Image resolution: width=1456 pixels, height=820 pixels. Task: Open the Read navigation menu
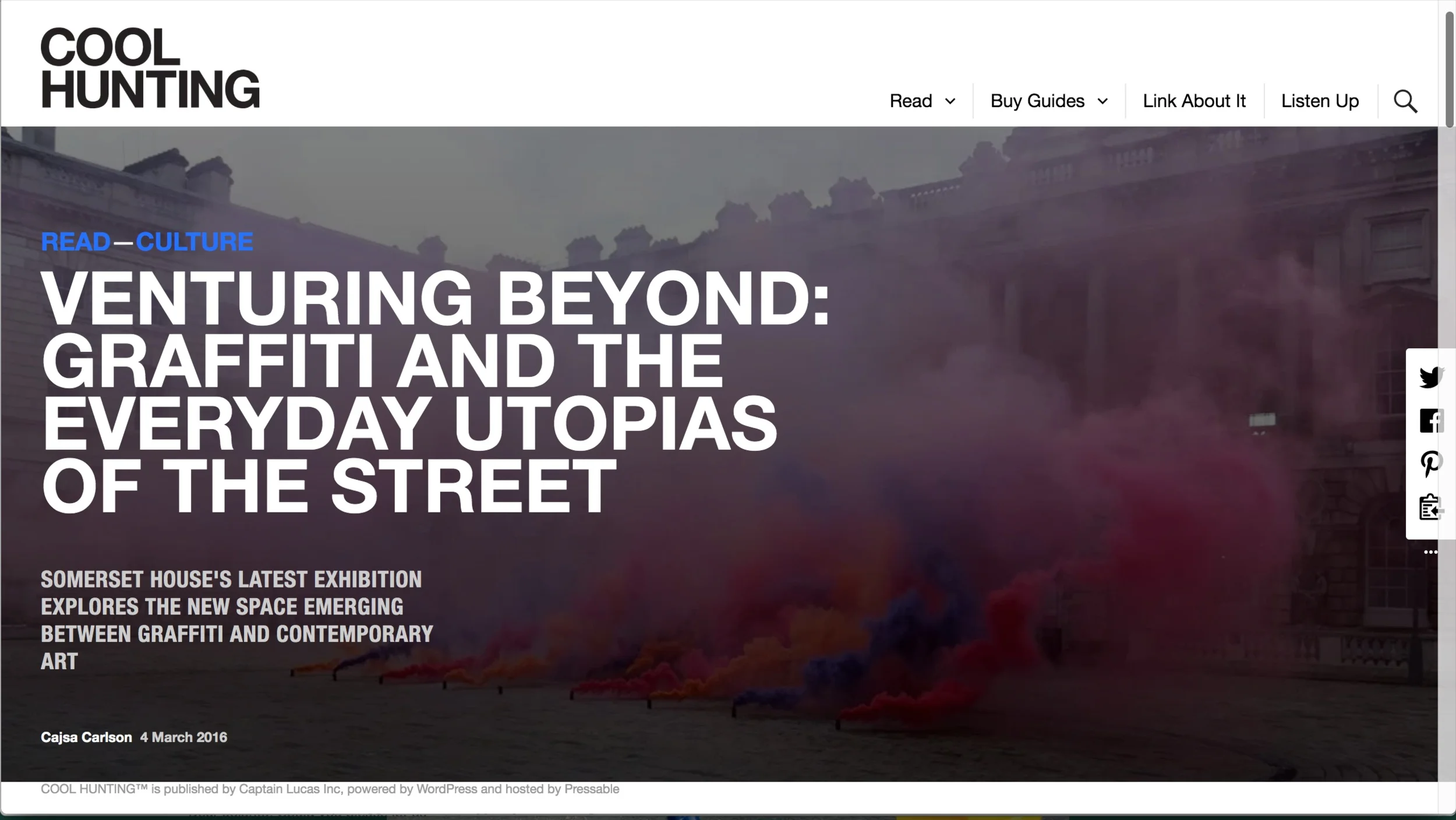(x=911, y=101)
